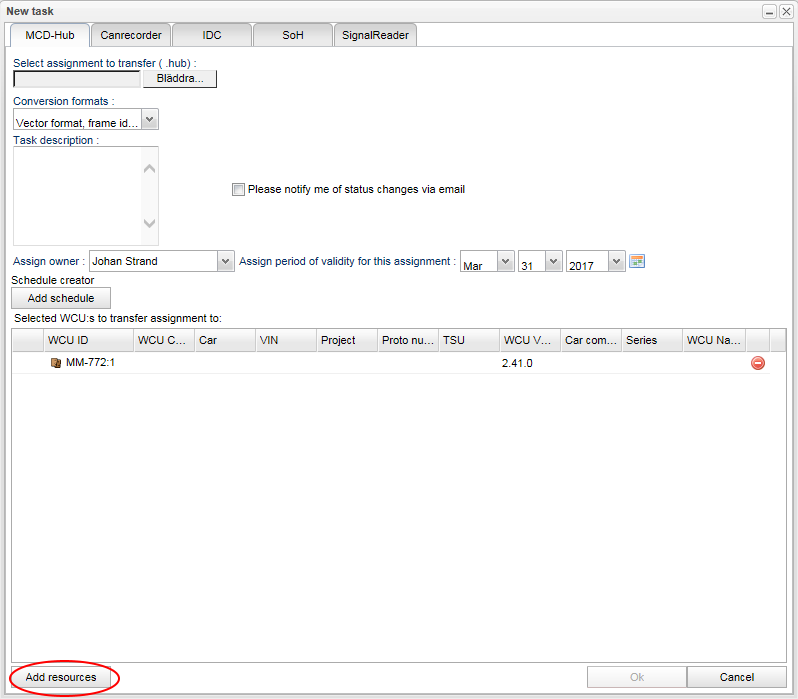
Task: Select the SoH tab
Action: click(292, 35)
